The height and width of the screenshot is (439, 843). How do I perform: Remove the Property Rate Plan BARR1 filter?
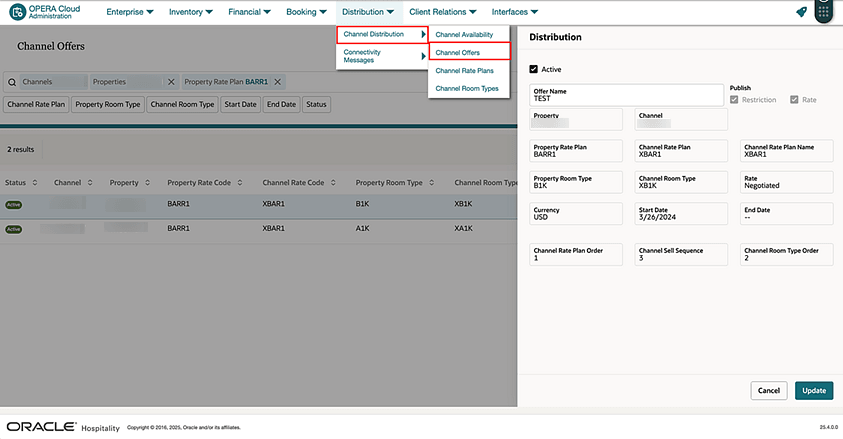(x=277, y=81)
